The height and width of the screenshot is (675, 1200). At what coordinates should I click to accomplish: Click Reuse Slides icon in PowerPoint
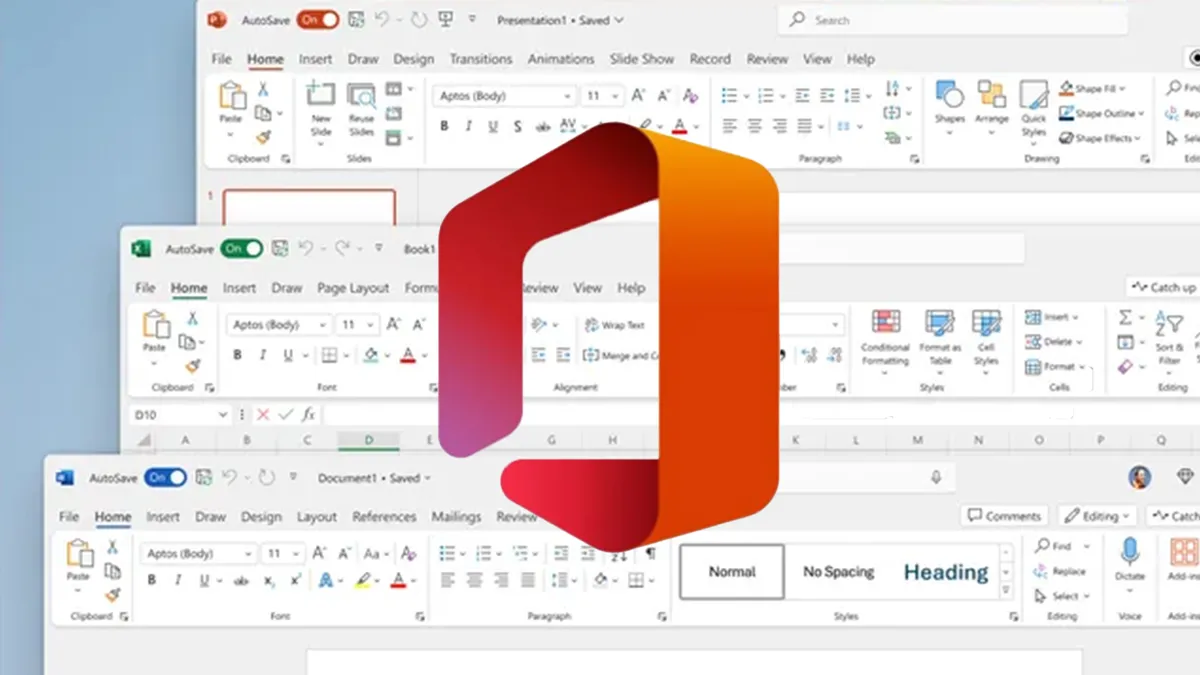(361, 97)
